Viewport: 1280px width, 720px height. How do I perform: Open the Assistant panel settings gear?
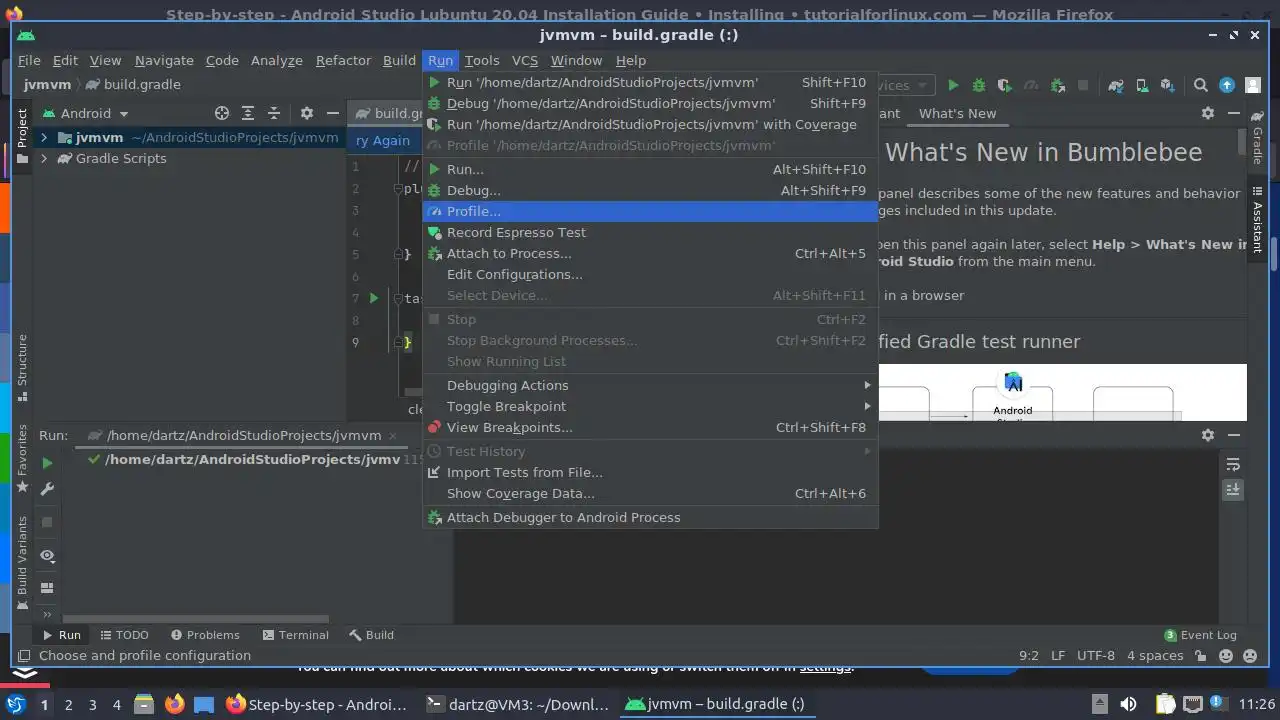1208,113
